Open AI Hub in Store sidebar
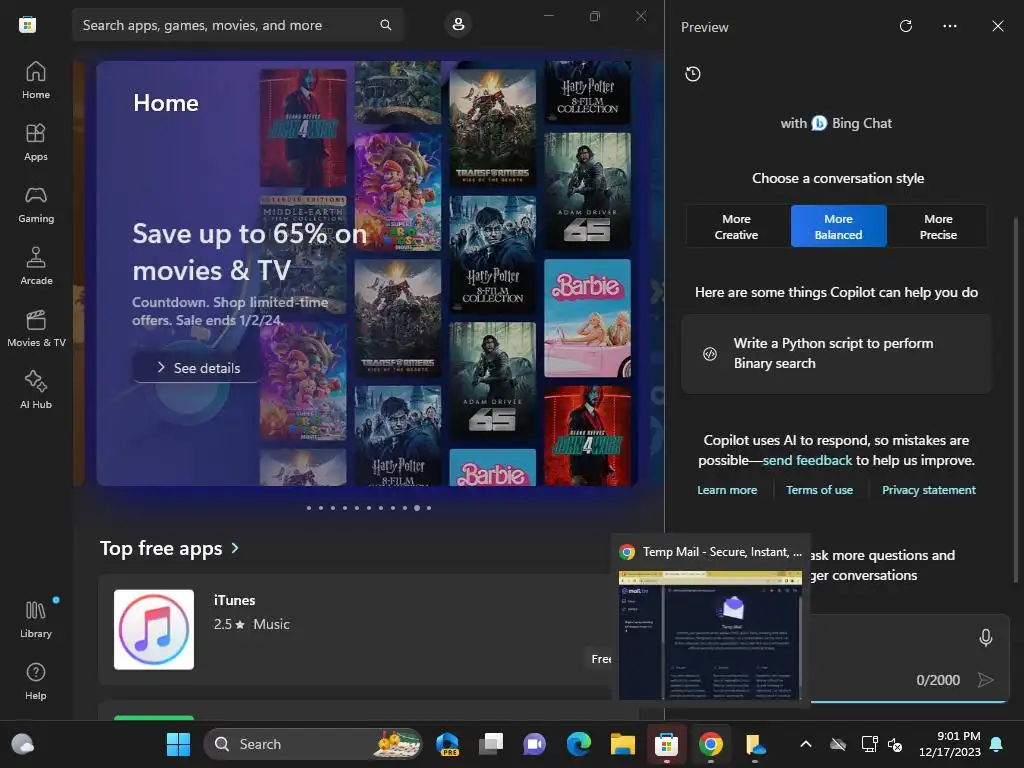The width and height of the screenshot is (1024, 768). point(36,391)
